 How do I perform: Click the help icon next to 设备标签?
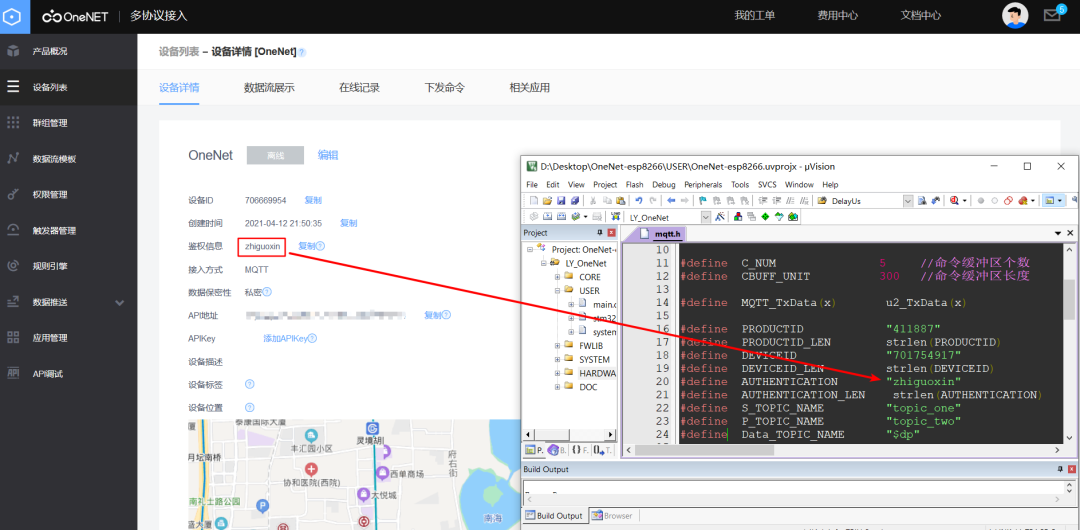point(249,384)
